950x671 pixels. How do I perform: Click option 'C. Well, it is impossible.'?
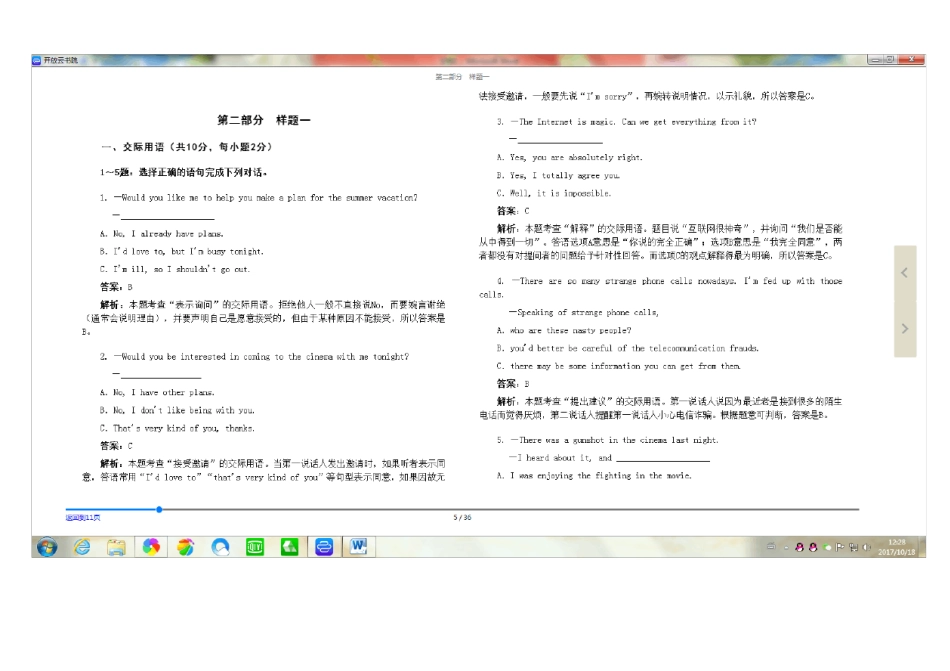[x=554, y=193]
